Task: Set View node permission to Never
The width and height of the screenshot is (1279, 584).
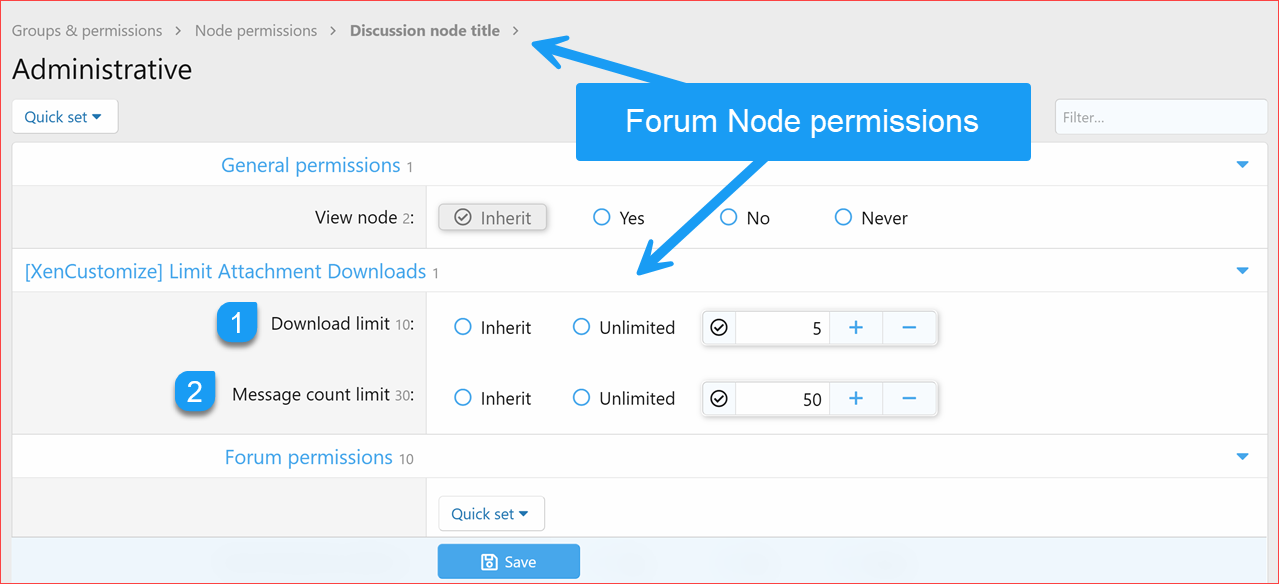Action: point(843,217)
